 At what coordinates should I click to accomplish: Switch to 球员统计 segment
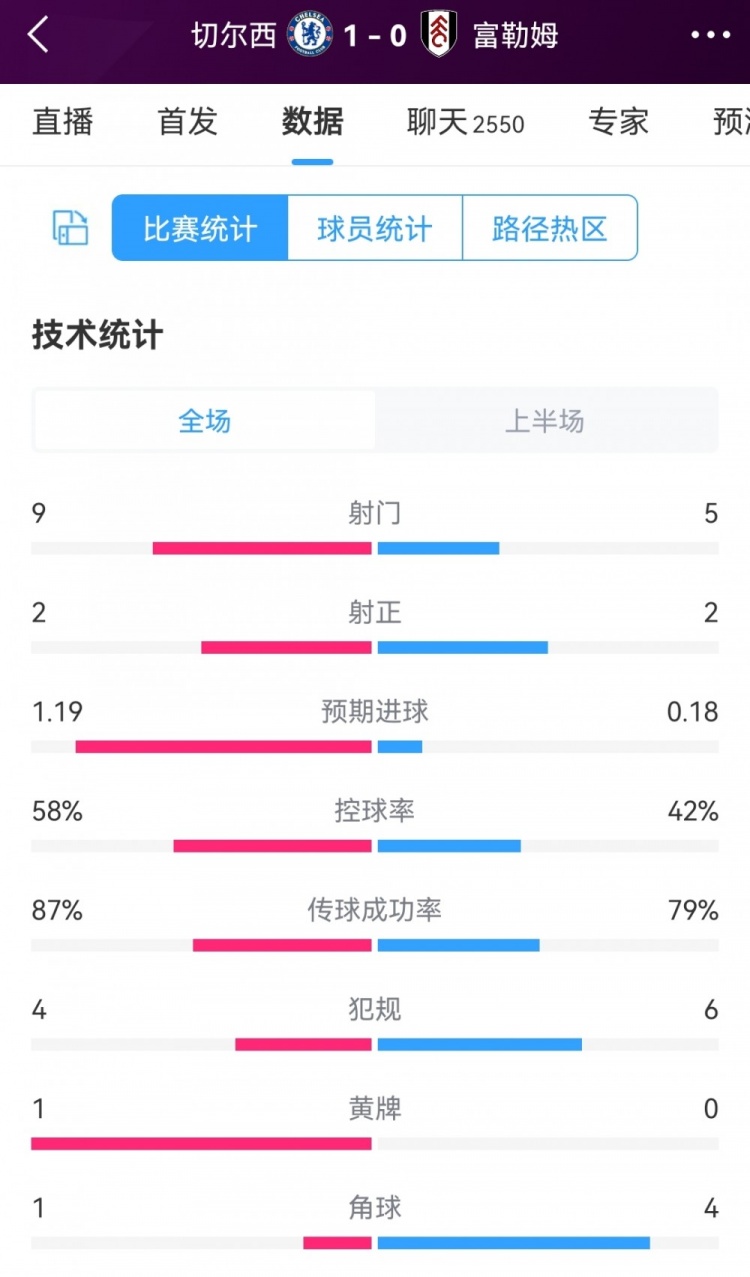pyautogui.click(x=375, y=228)
